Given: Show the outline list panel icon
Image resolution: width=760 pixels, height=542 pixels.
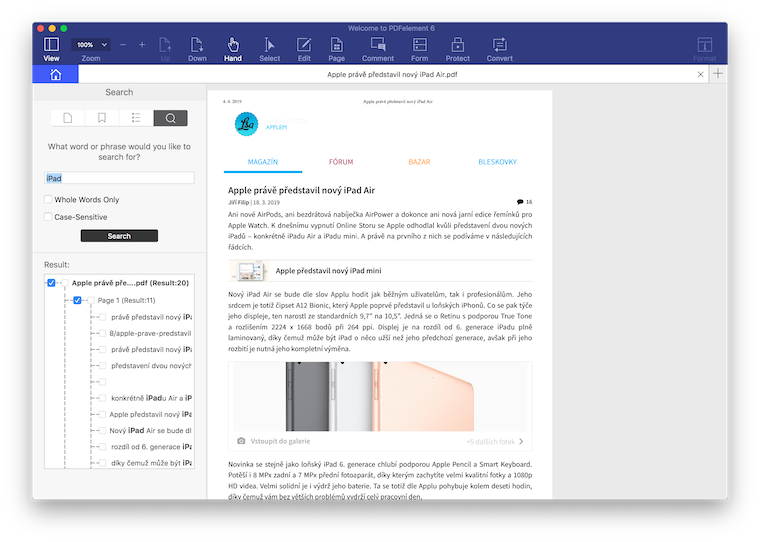Looking at the screenshot, I should click(136, 118).
